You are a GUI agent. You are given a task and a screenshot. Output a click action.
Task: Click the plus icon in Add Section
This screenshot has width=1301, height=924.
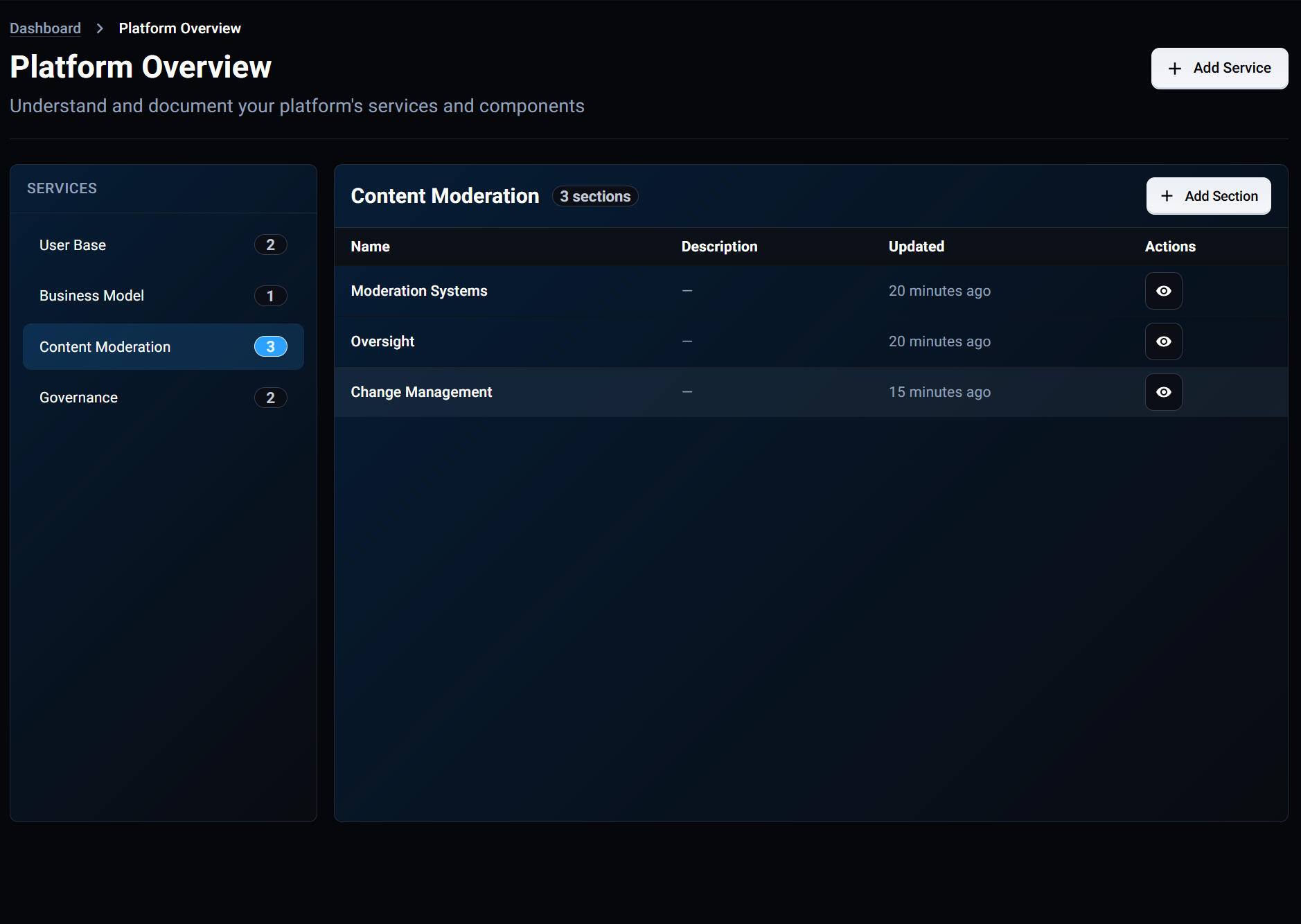point(1167,196)
